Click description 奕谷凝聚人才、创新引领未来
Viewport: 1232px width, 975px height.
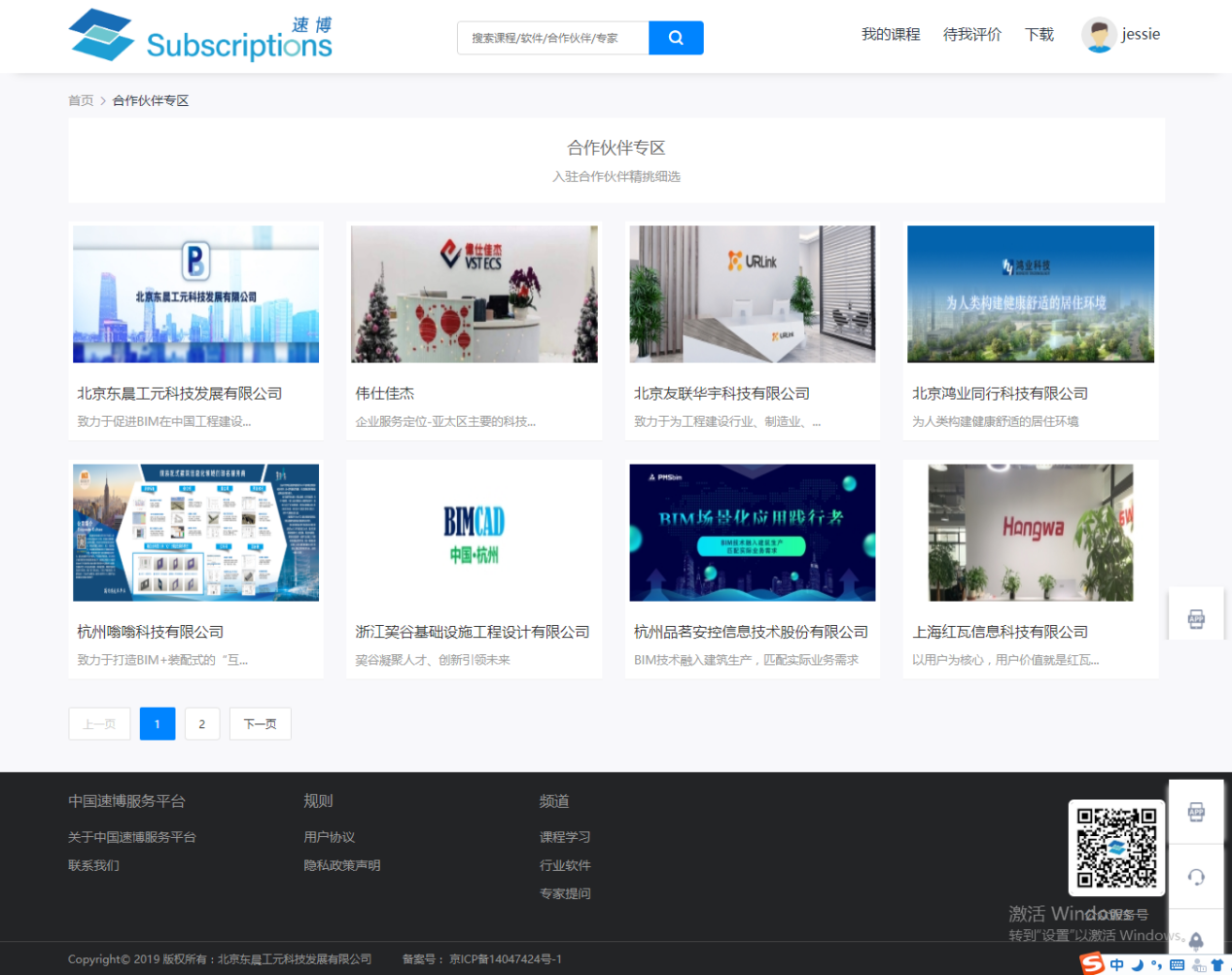pyautogui.click(x=433, y=660)
